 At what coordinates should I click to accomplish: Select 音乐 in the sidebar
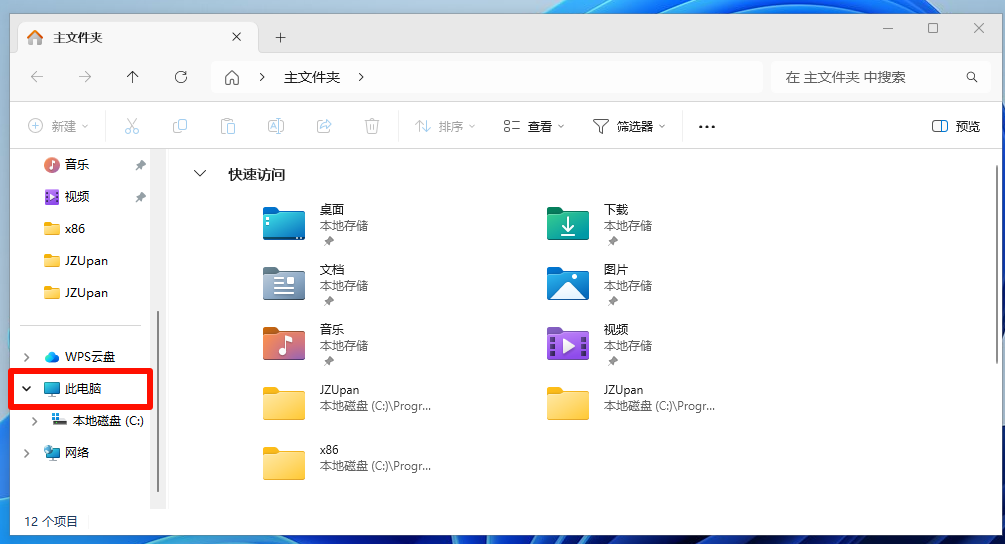(76, 165)
